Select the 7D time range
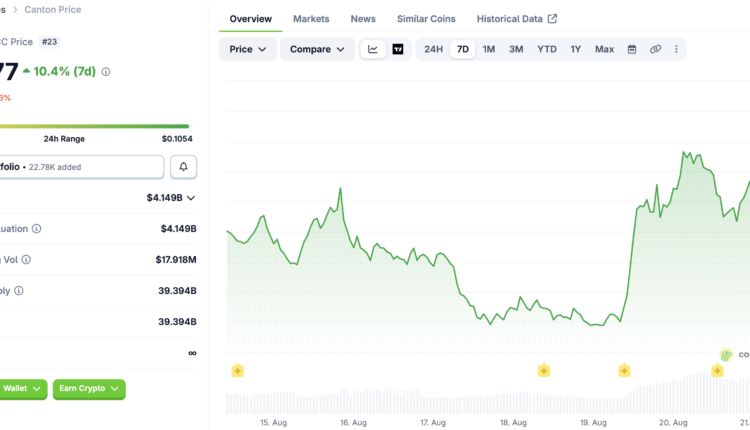 pyautogui.click(x=463, y=49)
